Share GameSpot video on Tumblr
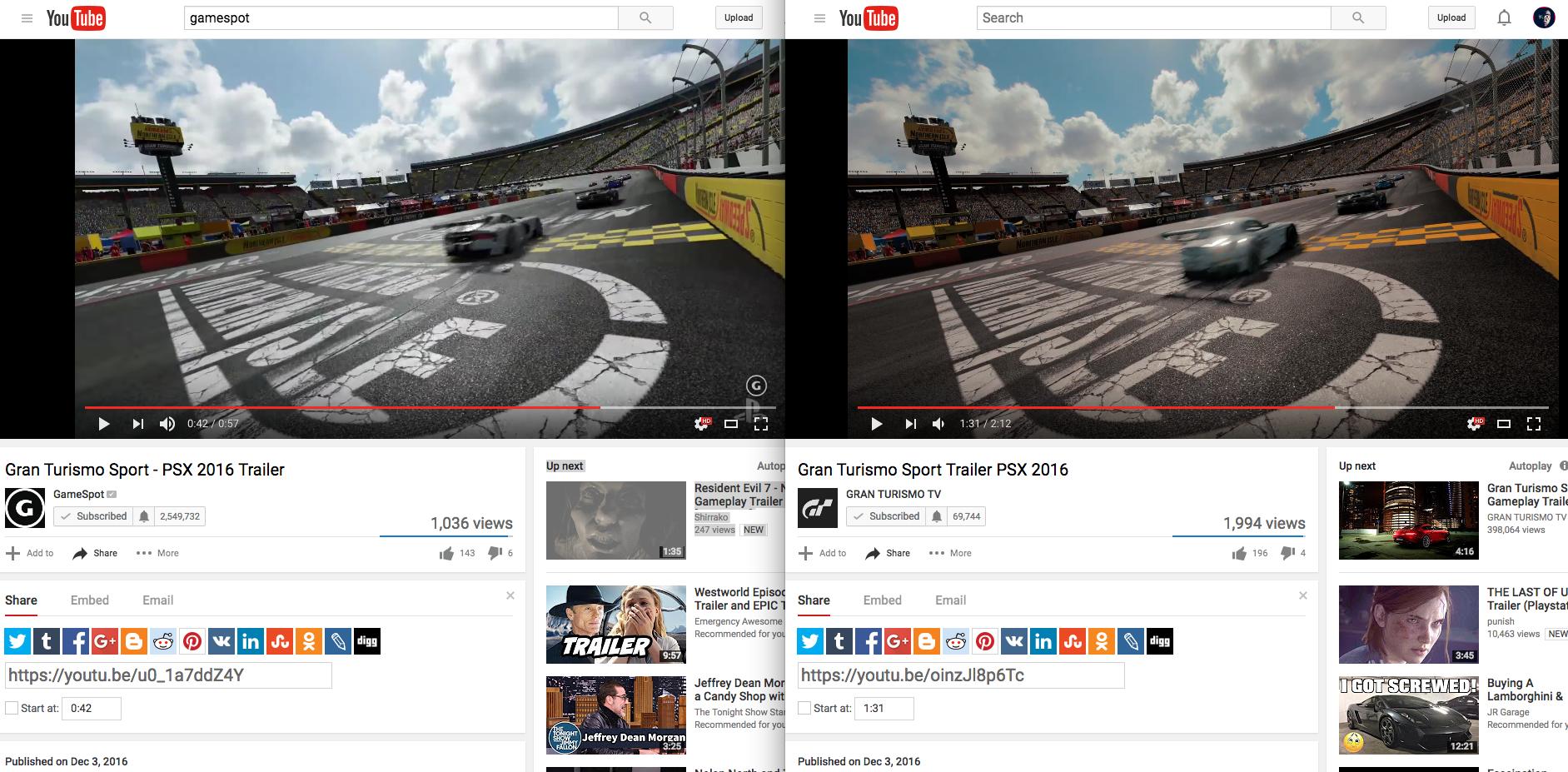This screenshot has width=1568, height=772. click(x=47, y=641)
